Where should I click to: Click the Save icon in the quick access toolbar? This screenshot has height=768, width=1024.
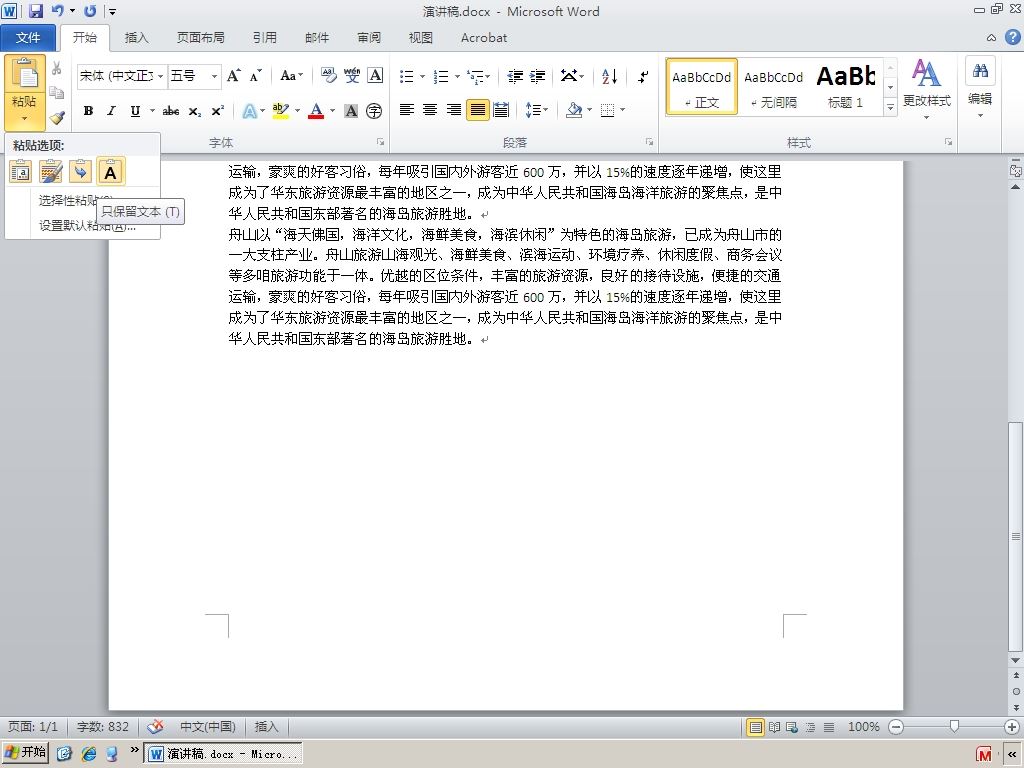pos(36,11)
